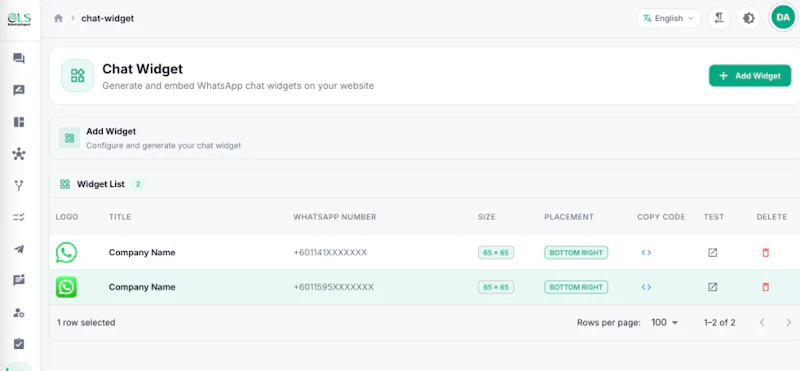Open the feedback message sidebar icon
Image resolution: width=800 pixels, height=371 pixels.
click(x=19, y=280)
